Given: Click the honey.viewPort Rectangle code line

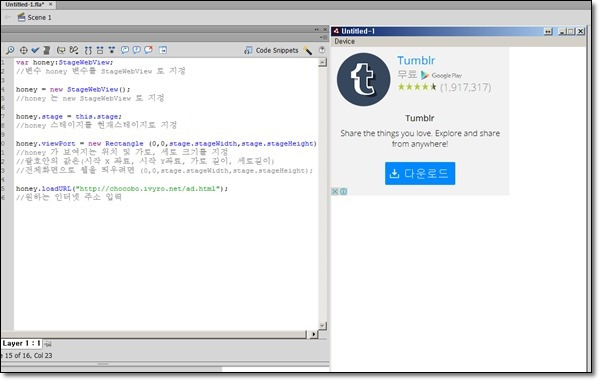Looking at the screenshot, I should pos(166,143).
